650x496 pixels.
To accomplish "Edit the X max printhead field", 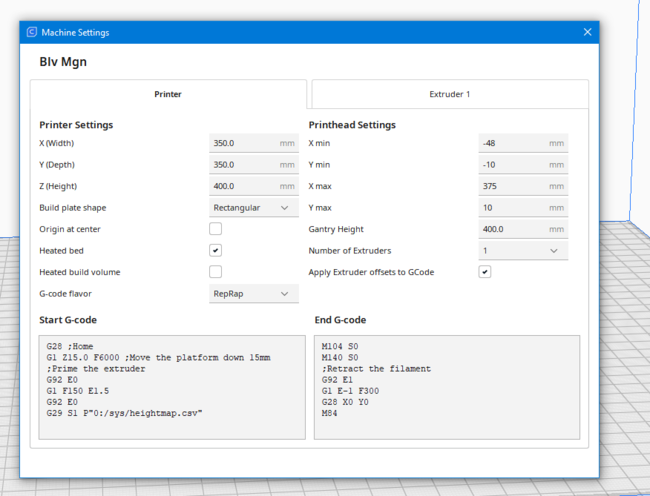I will (511, 186).
